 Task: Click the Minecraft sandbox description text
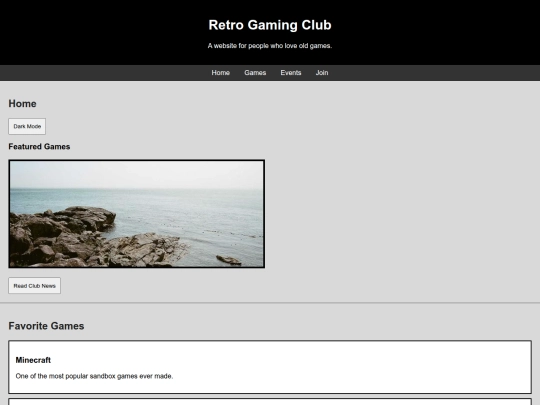tap(94, 376)
